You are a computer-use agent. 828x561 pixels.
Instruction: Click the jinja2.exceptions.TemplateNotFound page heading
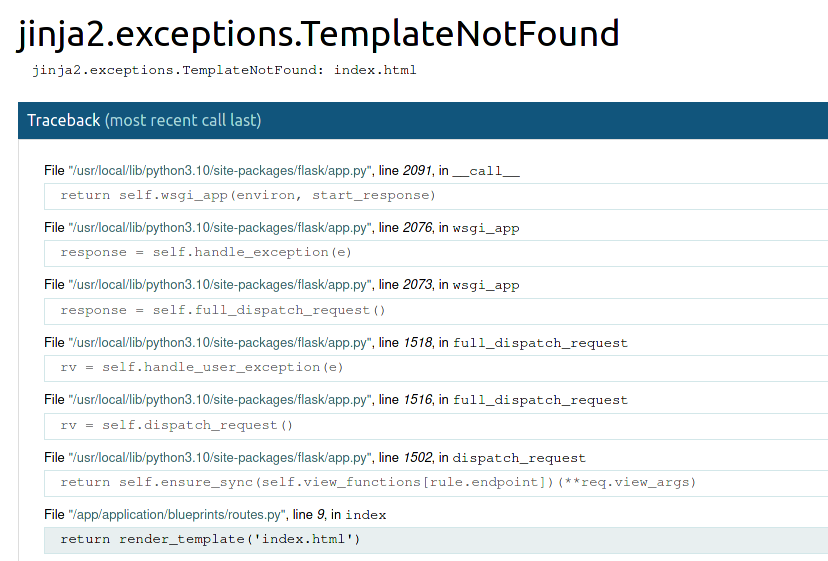(318, 33)
